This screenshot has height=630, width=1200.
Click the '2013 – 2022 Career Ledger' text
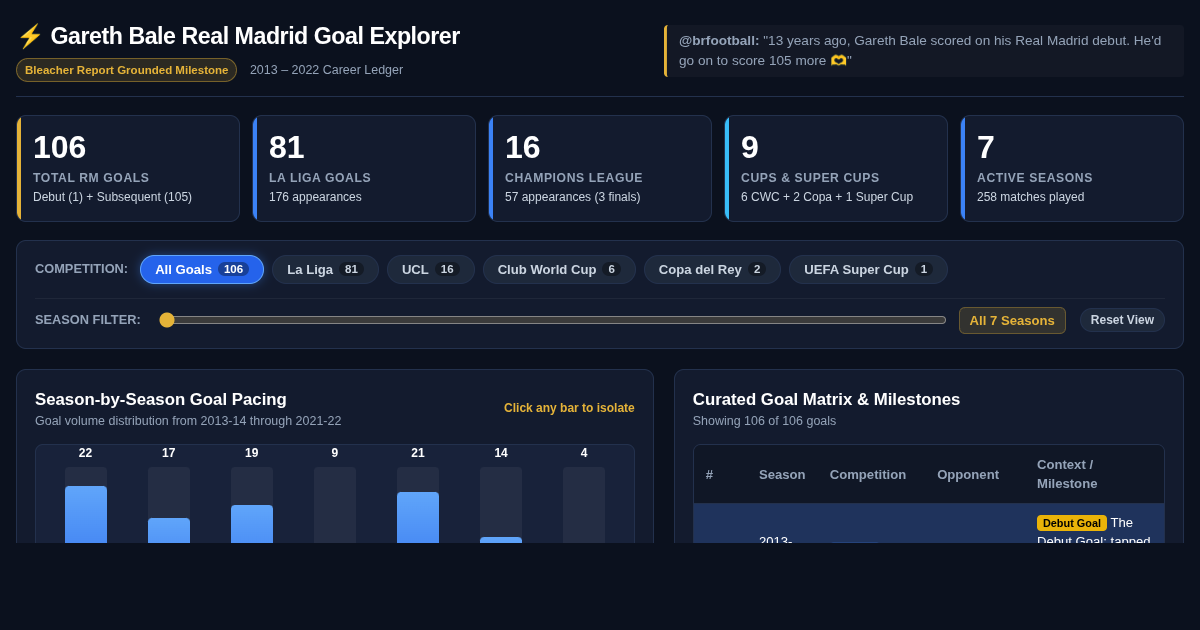[326, 70]
